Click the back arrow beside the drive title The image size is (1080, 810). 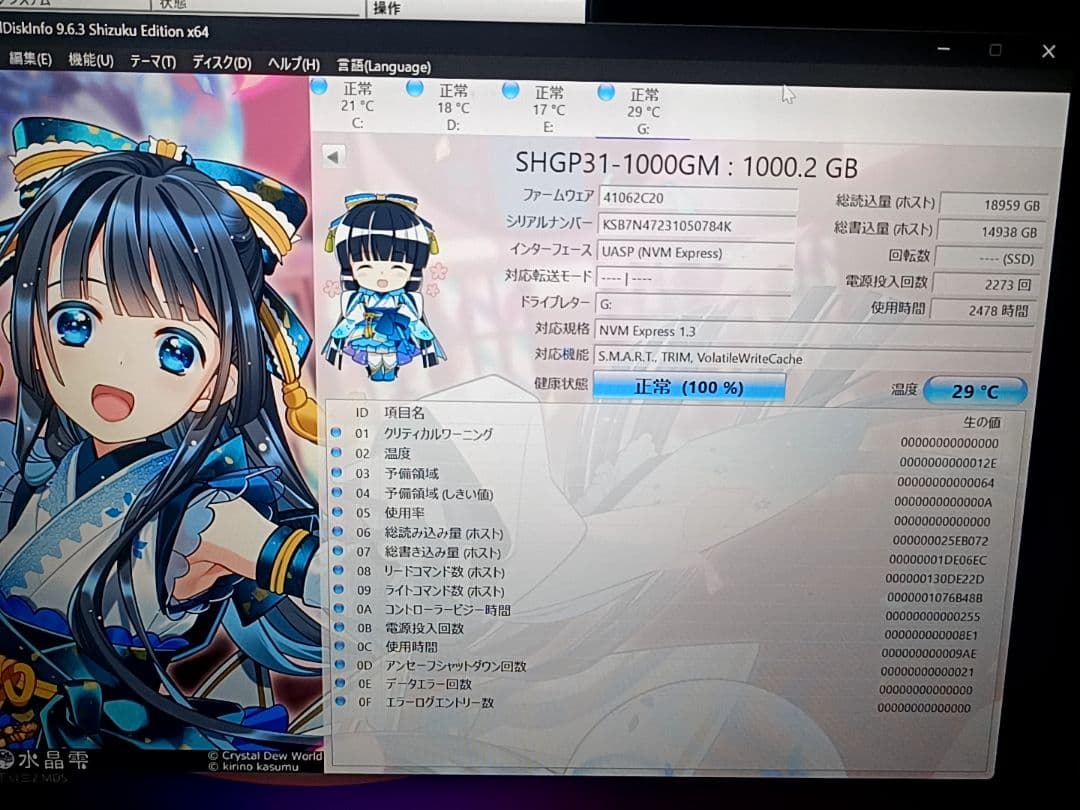[x=332, y=156]
